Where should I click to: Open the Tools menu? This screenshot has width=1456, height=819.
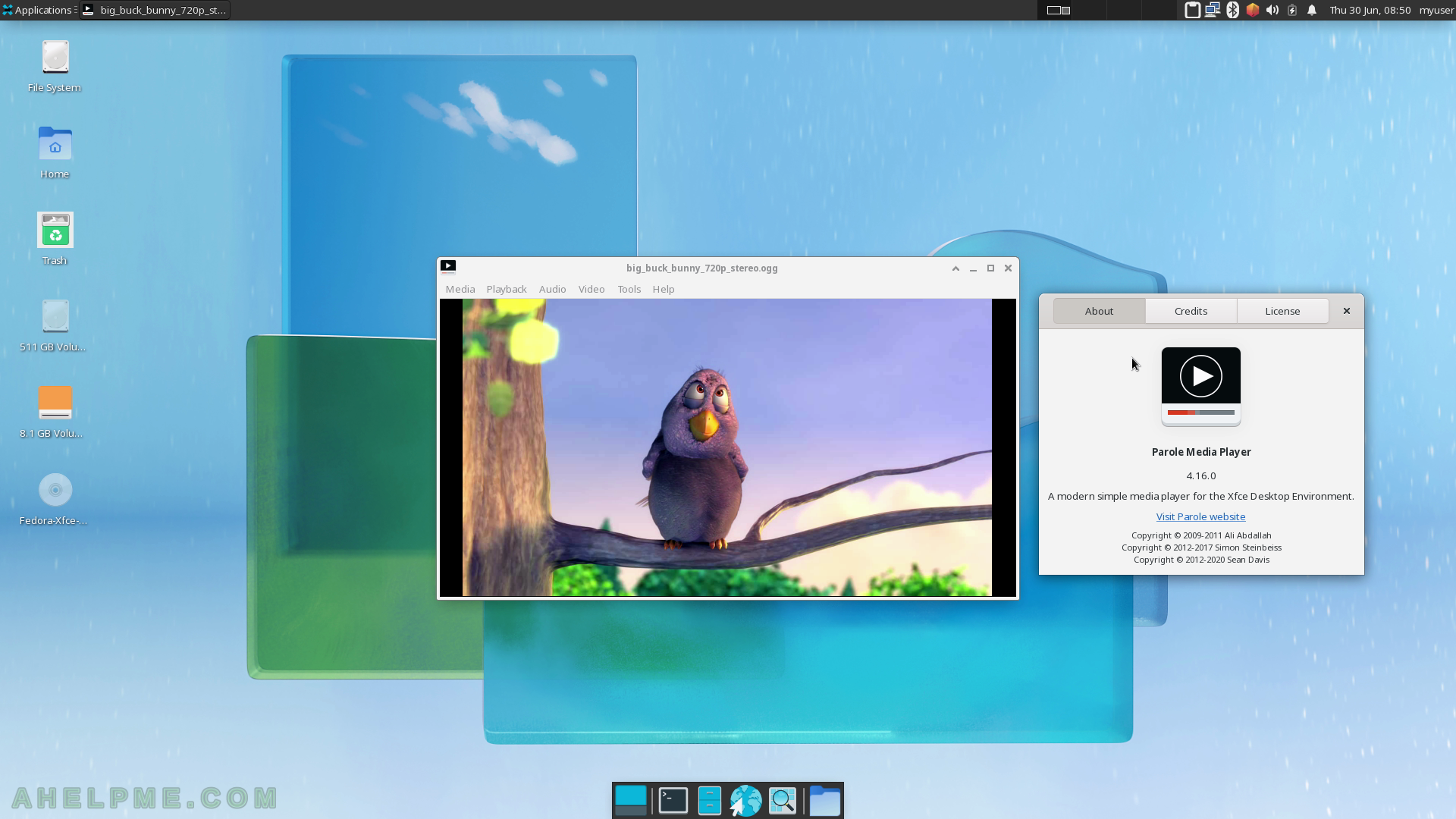click(629, 289)
